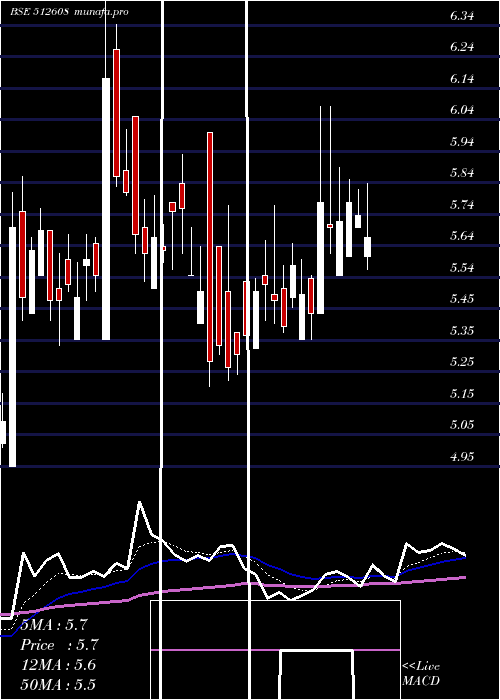The width and height of the screenshot is (500, 700).
Task: Click the '5MA : 5.7' legend entry
Action: click(54, 625)
